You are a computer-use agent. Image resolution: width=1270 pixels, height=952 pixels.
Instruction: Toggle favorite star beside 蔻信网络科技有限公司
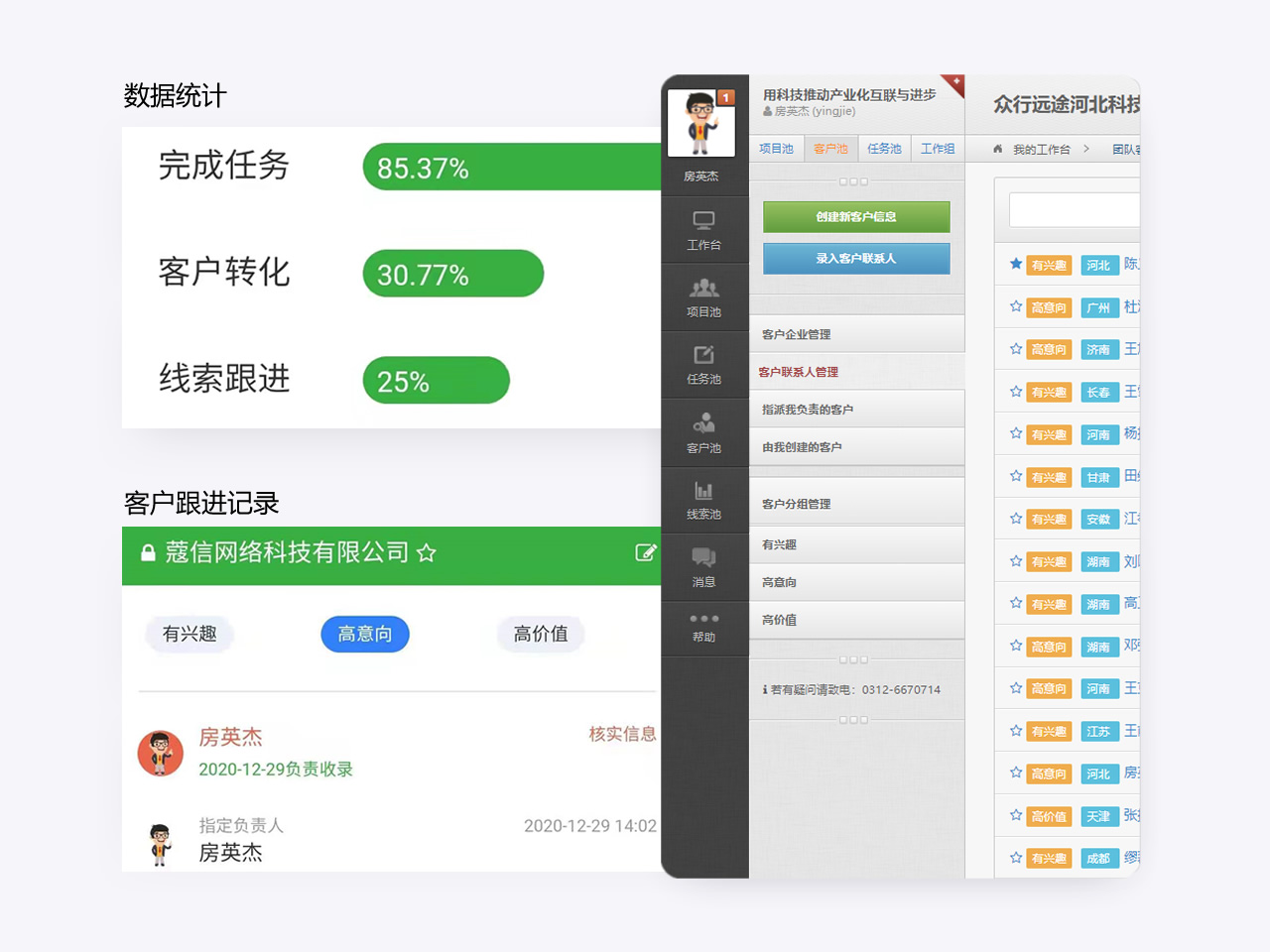pos(427,553)
